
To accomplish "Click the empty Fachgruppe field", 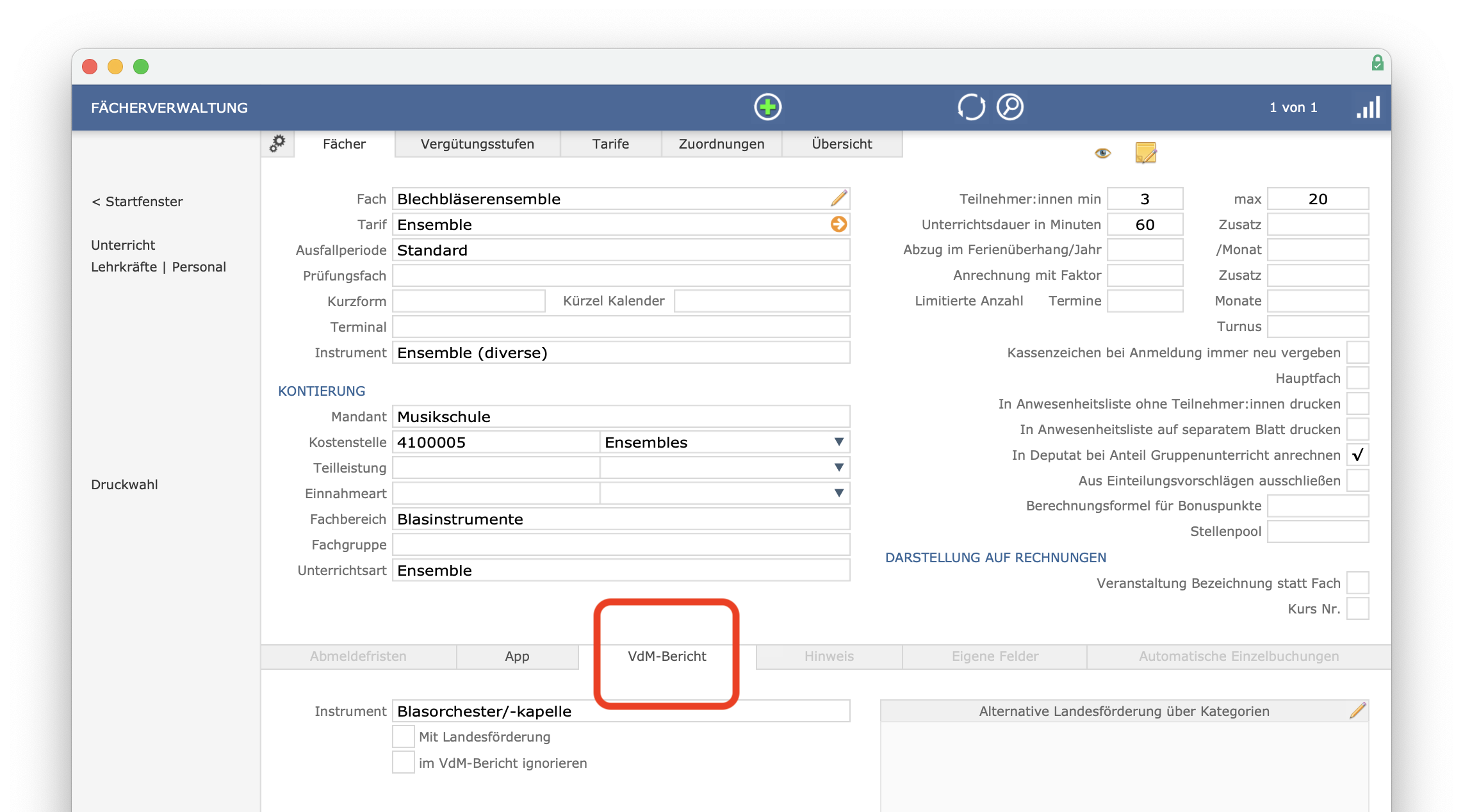I will [x=621, y=544].
